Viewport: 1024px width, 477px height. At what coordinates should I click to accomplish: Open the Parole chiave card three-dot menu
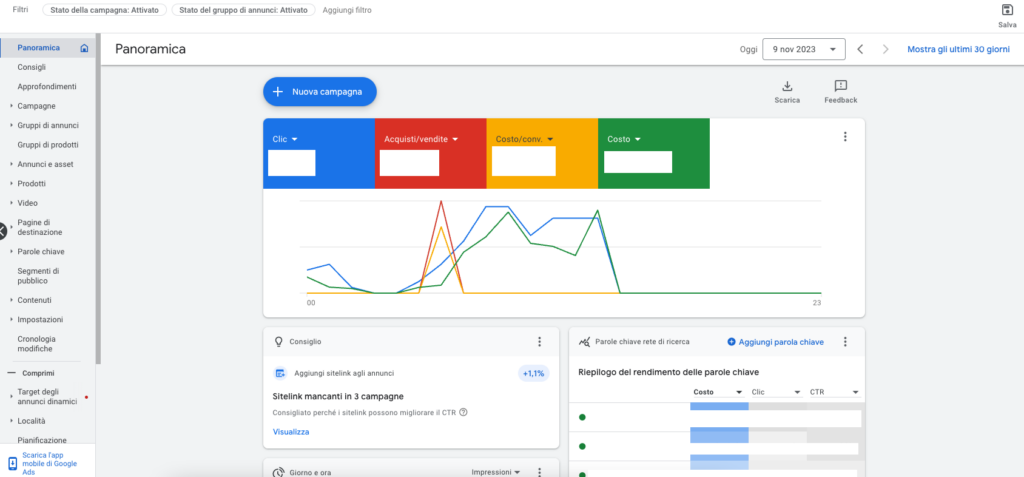(x=845, y=342)
